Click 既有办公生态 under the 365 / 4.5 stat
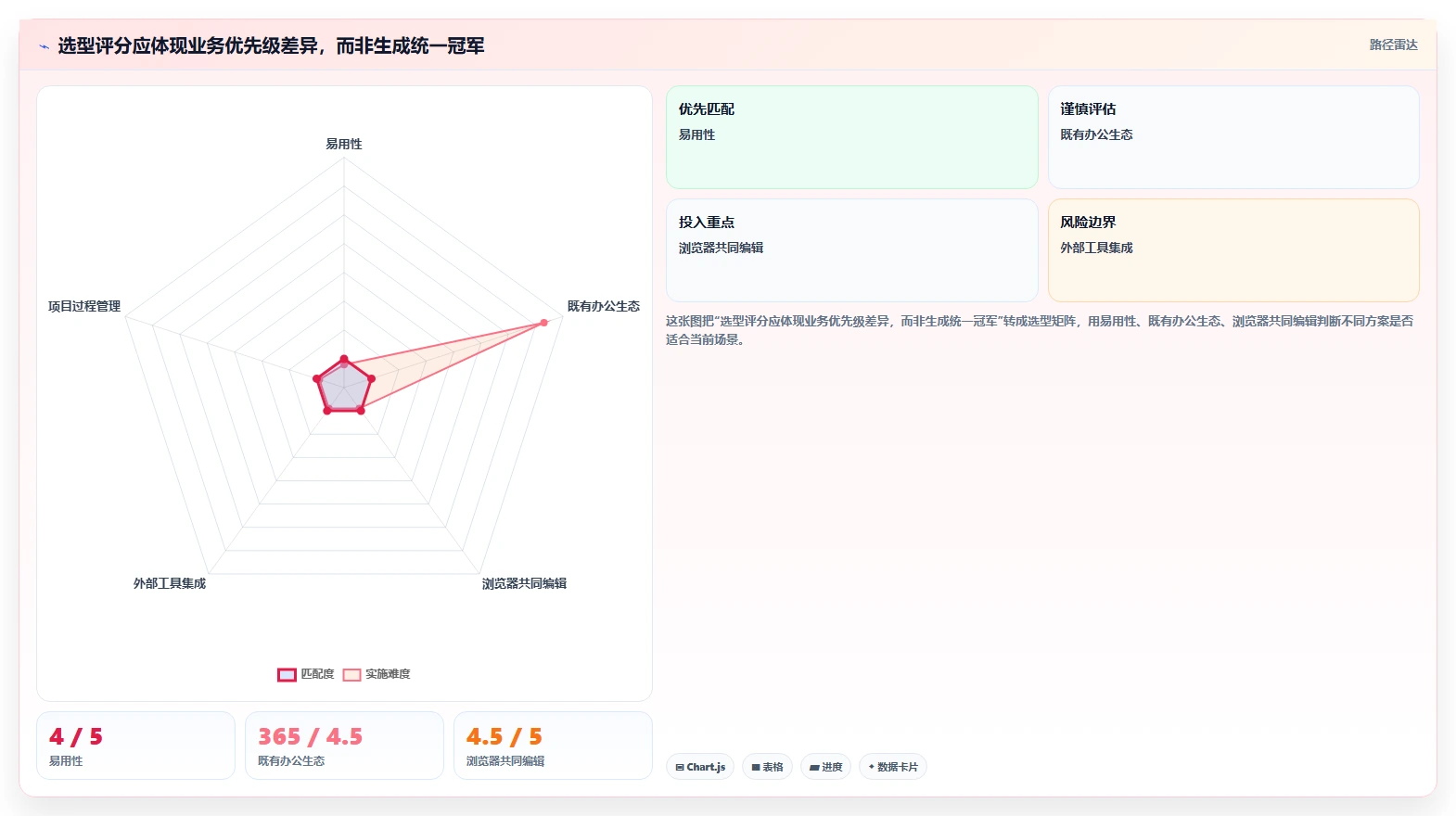The image size is (1456, 816). click(291, 761)
